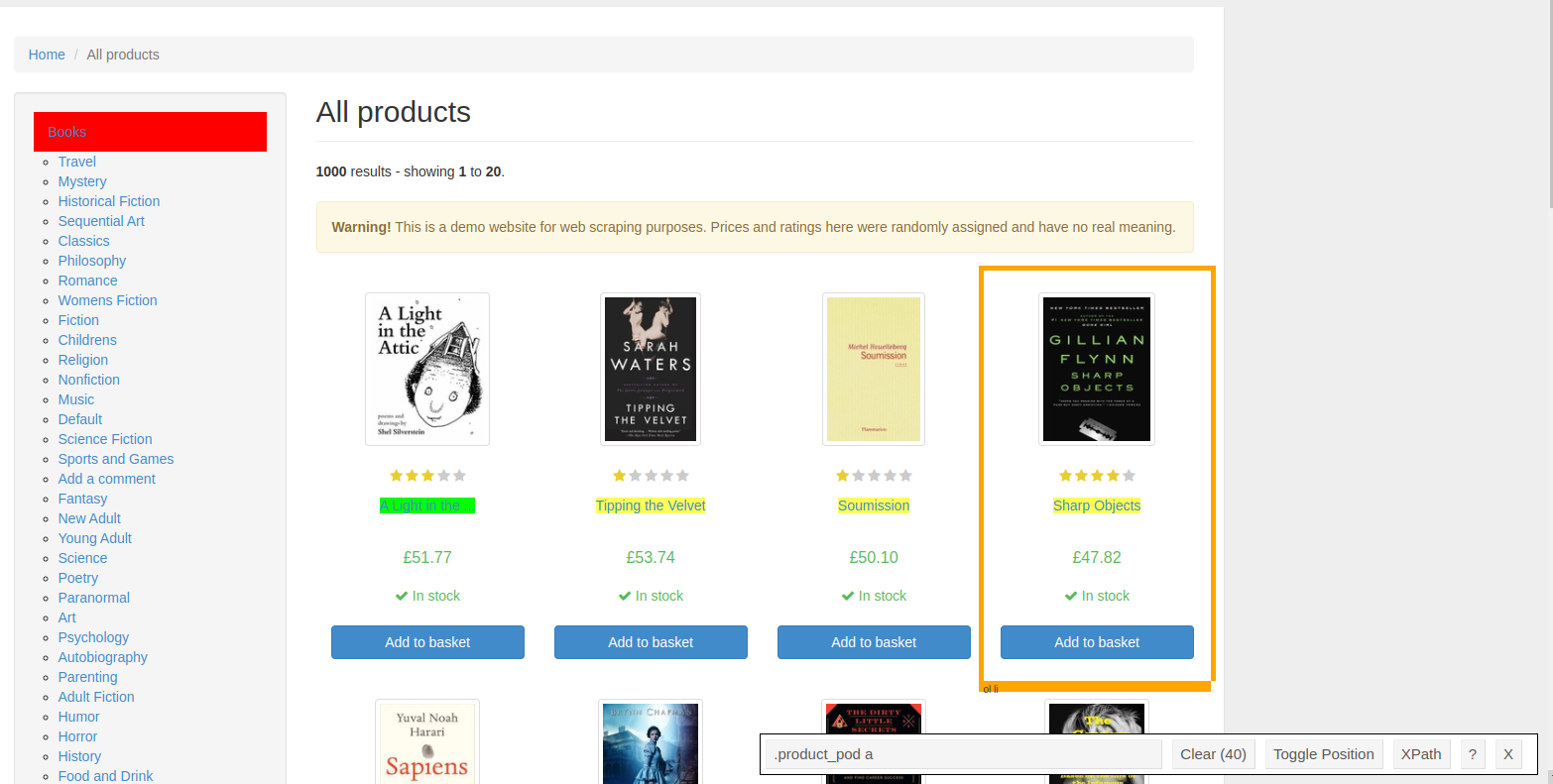Add Soumission to basket
This screenshot has width=1553, height=784.
click(874, 642)
